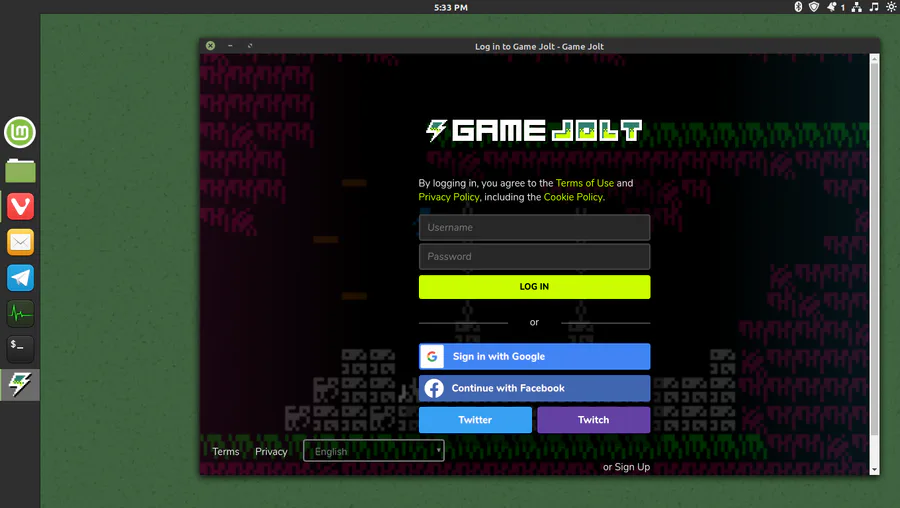This screenshot has width=900, height=508.
Task: Open the music note tray icon
Action: 874,7
